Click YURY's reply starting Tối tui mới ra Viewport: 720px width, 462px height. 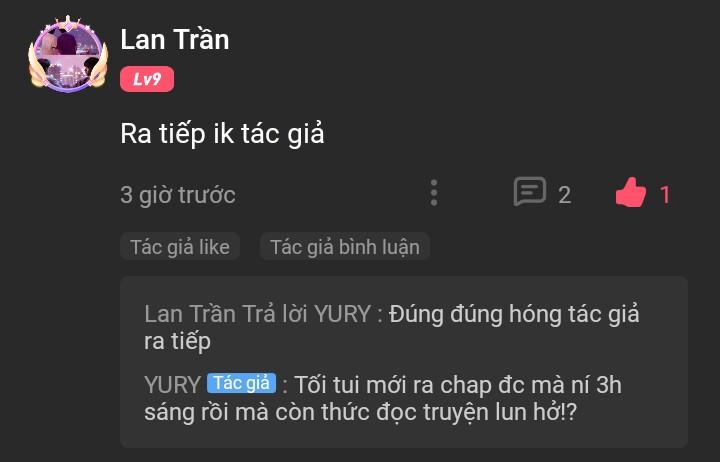tap(383, 398)
